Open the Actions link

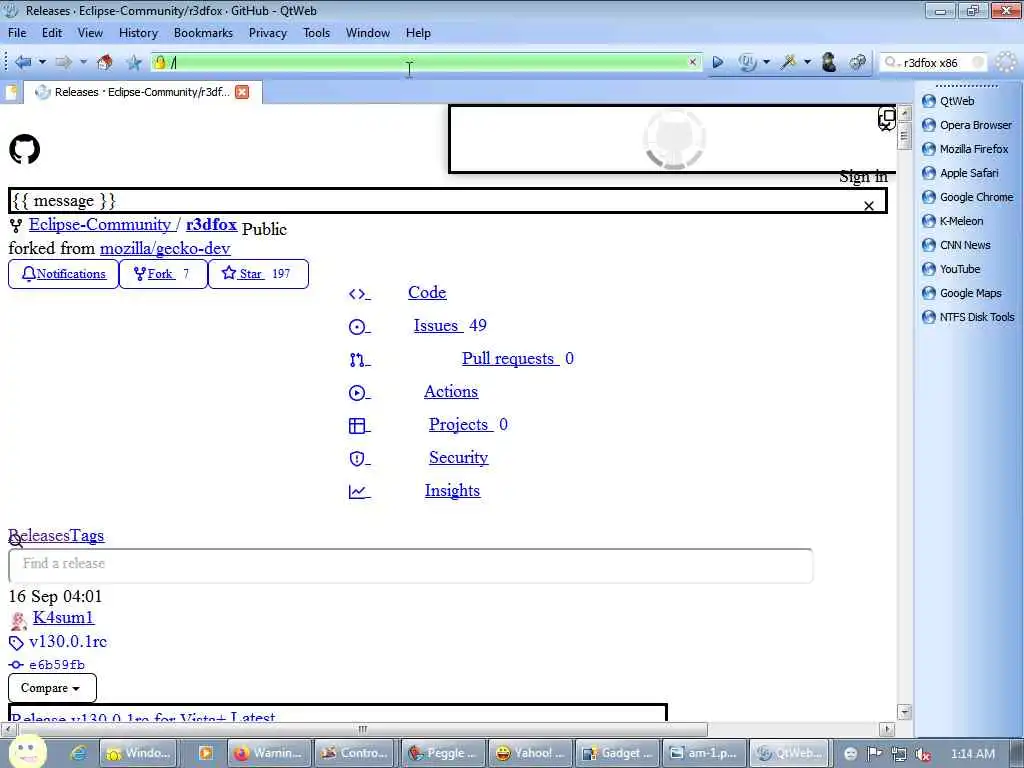[x=451, y=392]
